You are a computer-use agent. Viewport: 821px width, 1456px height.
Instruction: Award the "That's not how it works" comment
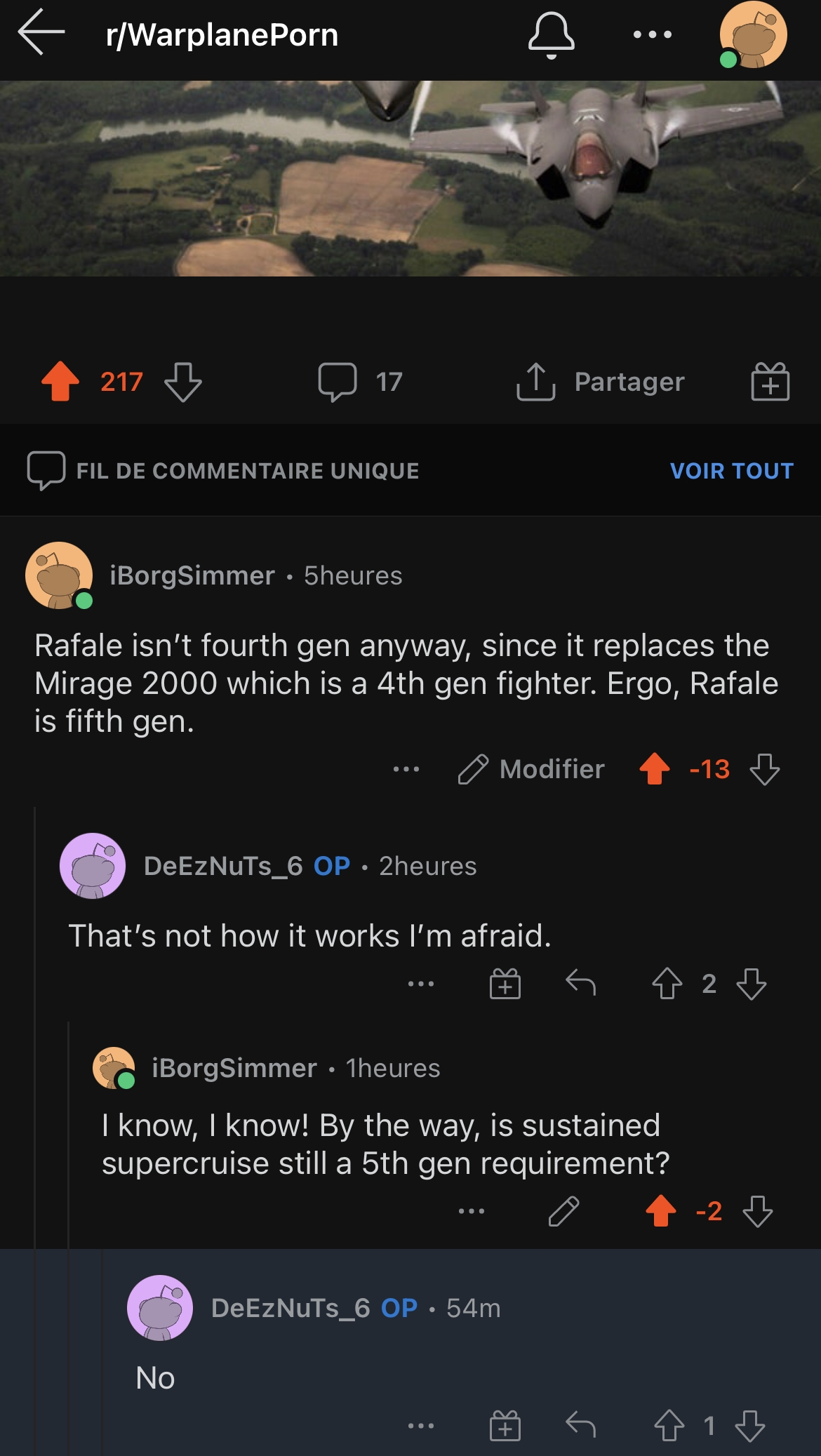coord(505,984)
